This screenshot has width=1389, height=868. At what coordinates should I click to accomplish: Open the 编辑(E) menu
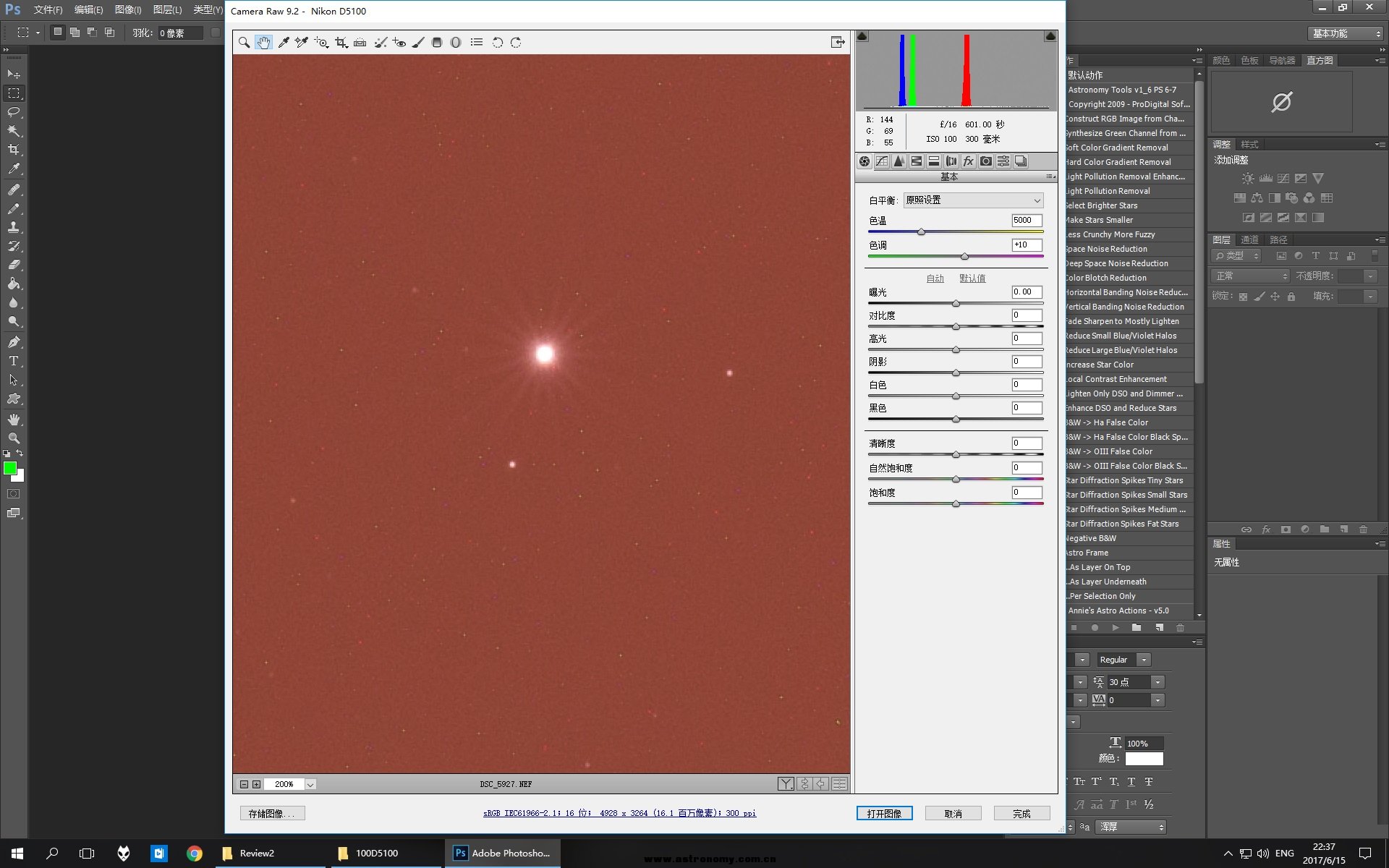(x=88, y=10)
